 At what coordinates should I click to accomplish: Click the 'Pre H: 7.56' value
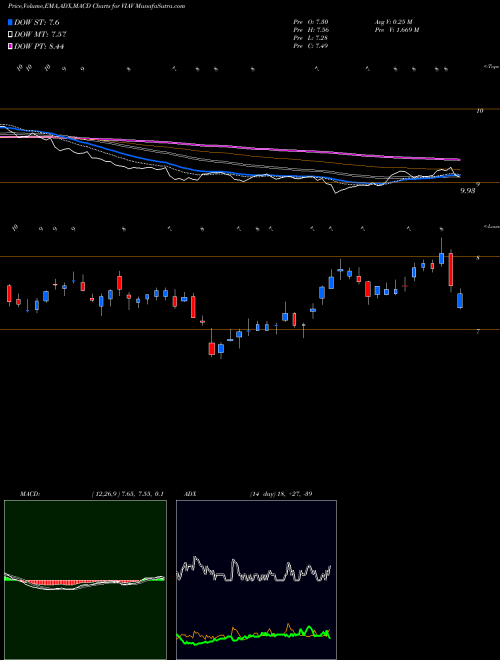[311, 30]
